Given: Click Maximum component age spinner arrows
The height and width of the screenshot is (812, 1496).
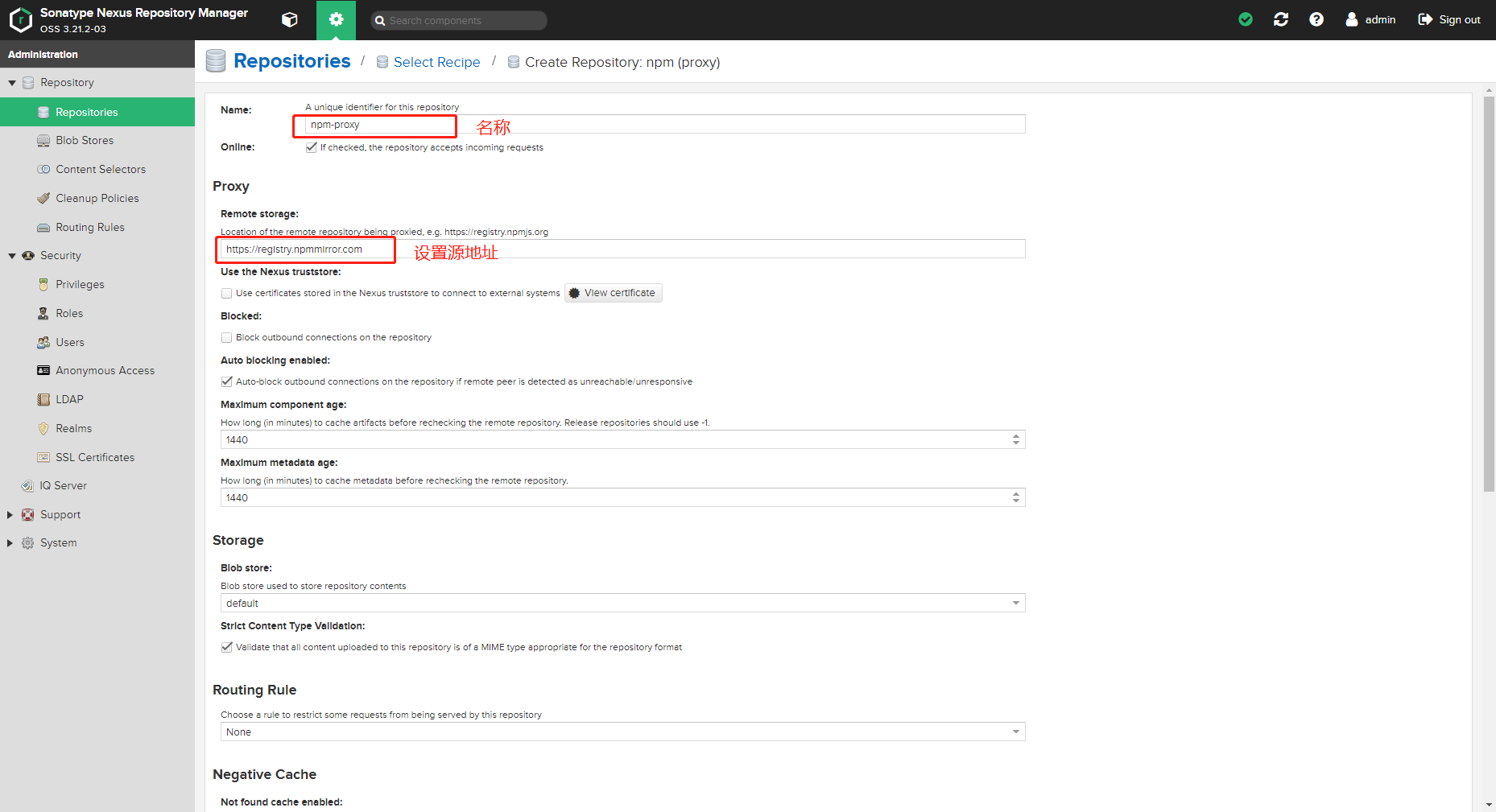Looking at the screenshot, I should point(1016,440).
